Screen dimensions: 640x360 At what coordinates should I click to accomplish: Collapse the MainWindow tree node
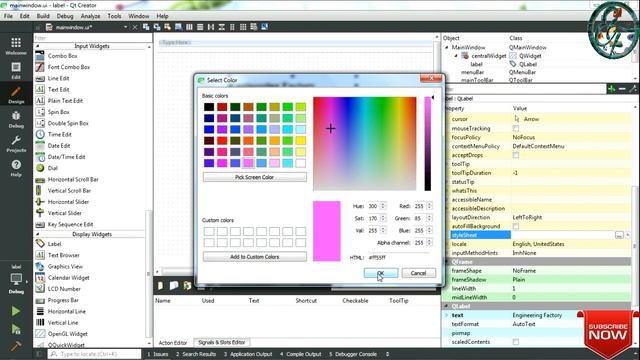pyautogui.click(x=447, y=47)
